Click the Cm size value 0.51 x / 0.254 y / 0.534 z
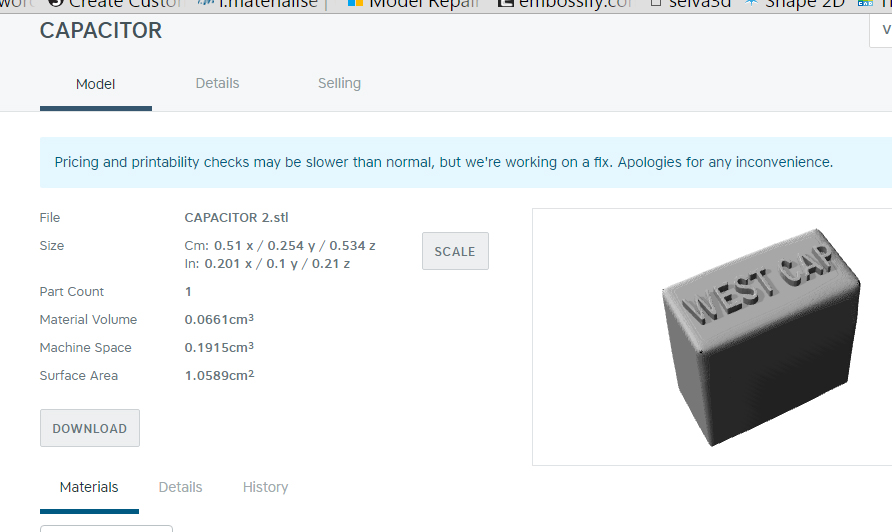The width and height of the screenshot is (892, 532). [295, 245]
